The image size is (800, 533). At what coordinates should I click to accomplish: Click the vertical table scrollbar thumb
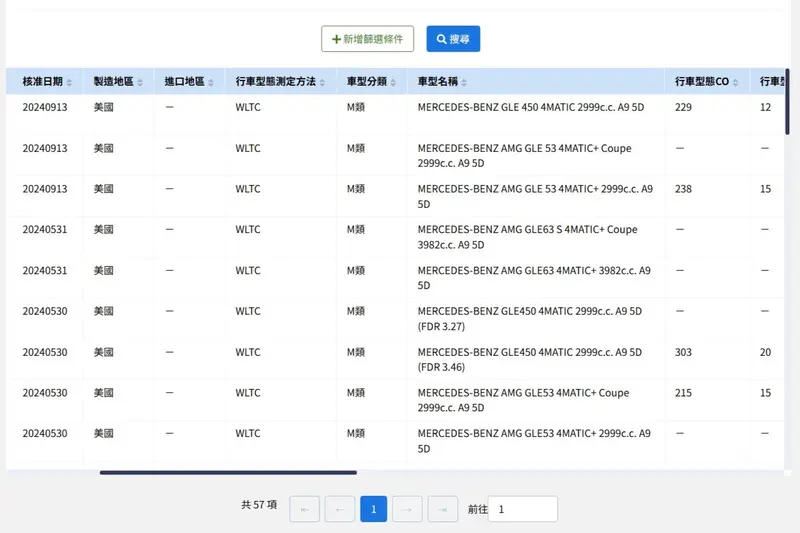click(787, 101)
